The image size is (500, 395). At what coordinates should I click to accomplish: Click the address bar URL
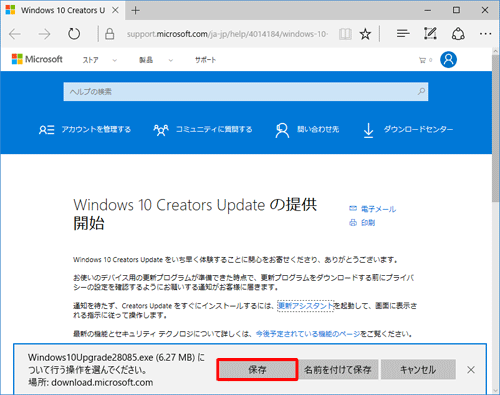(227, 34)
